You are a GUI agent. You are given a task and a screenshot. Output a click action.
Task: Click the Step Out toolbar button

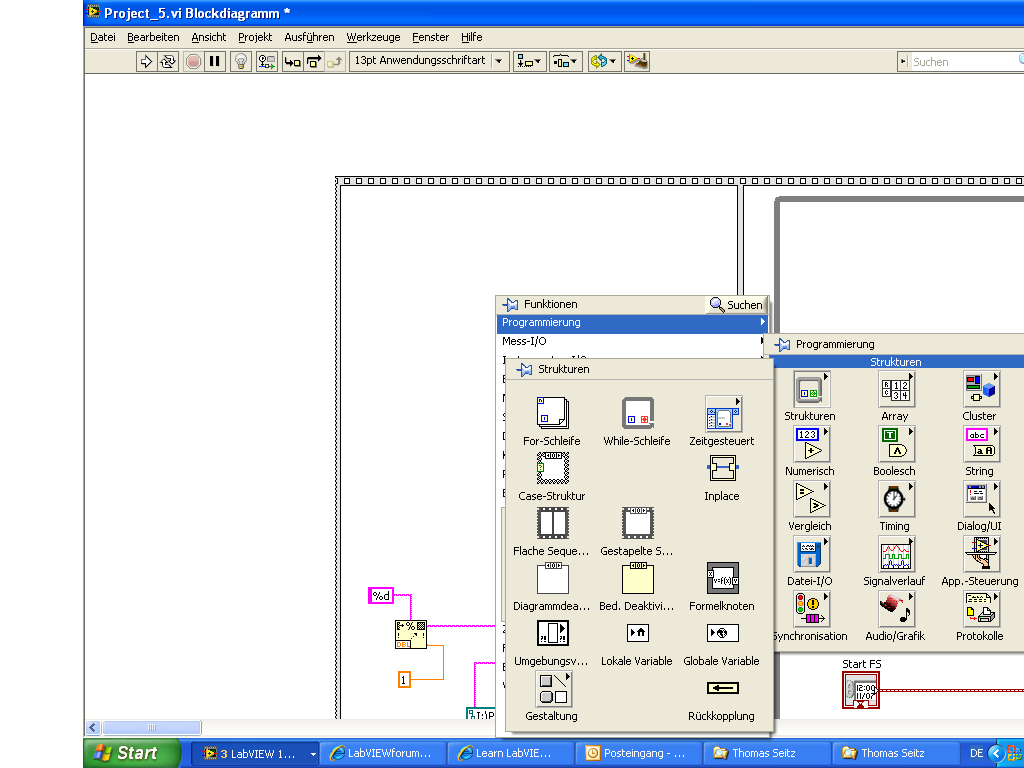334,61
